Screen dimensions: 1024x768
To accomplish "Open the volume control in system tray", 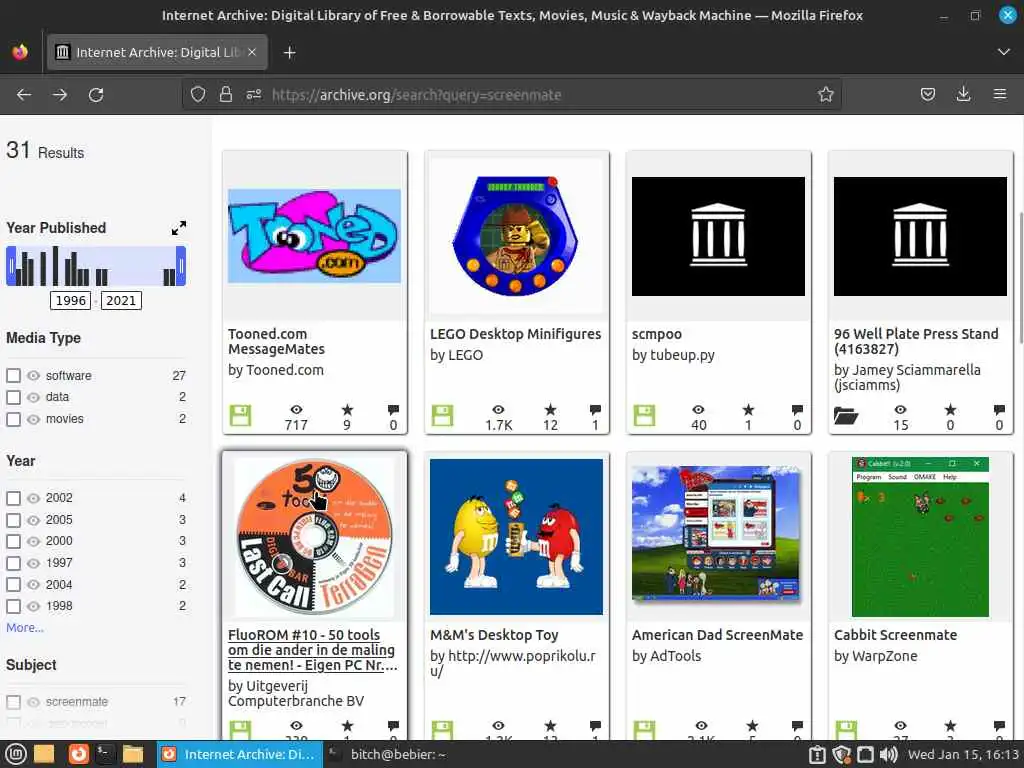I will tap(888, 754).
